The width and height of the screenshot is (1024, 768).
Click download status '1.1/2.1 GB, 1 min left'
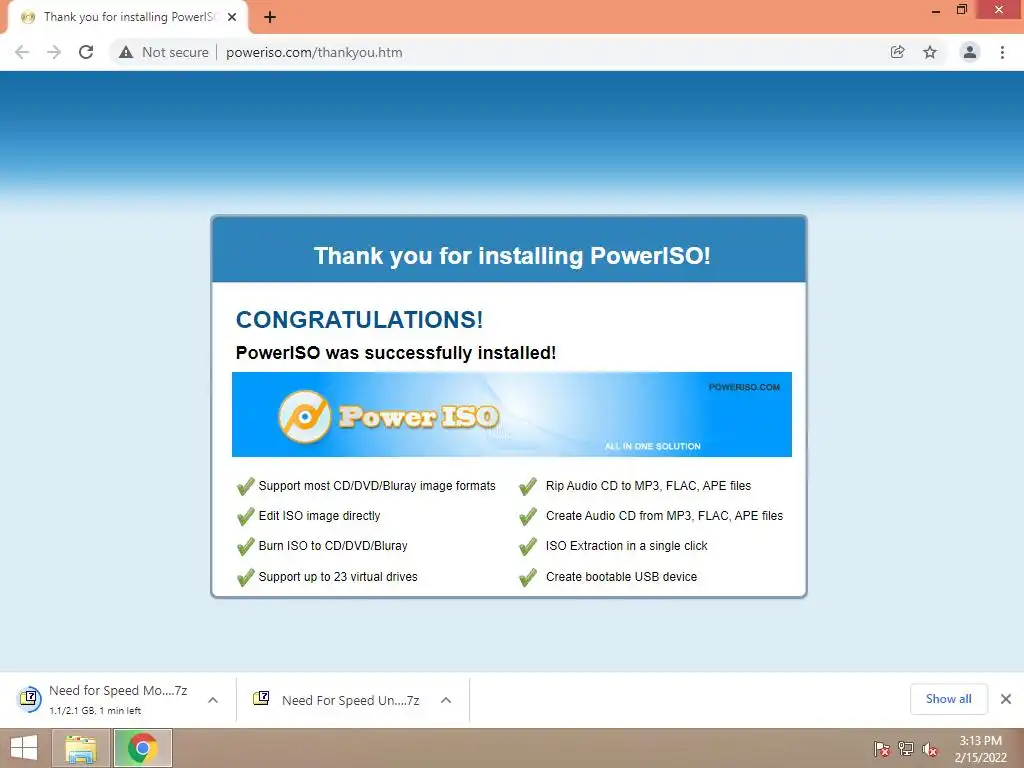point(95,711)
